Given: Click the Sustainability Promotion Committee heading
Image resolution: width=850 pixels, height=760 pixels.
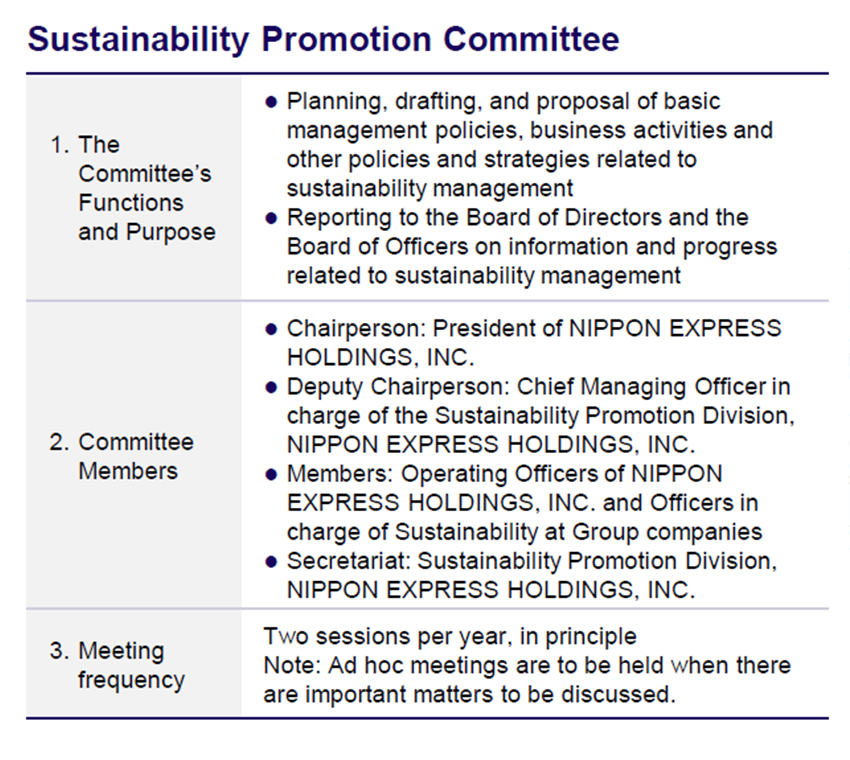Looking at the screenshot, I should click(x=323, y=40).
